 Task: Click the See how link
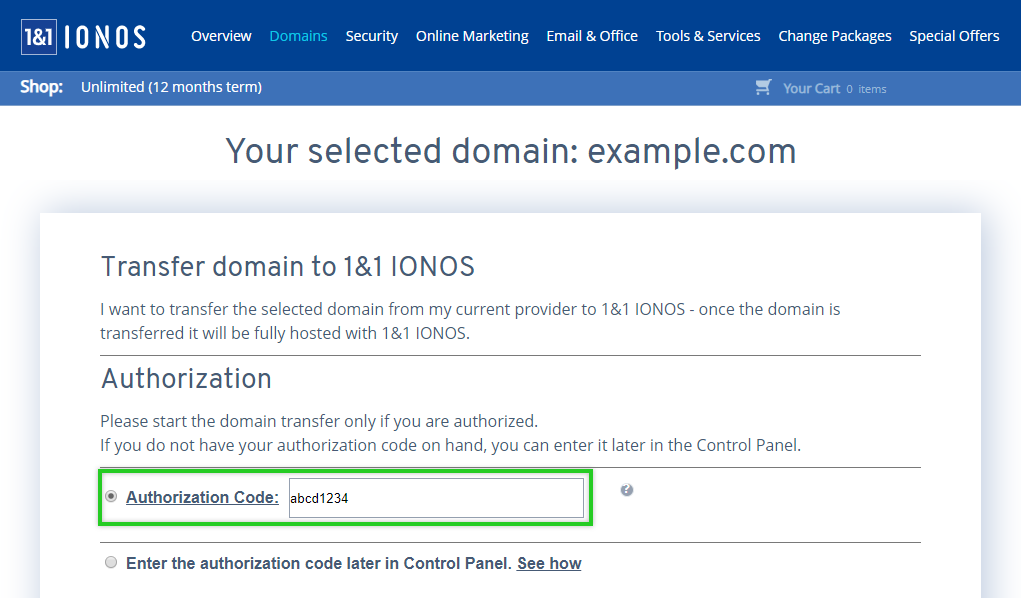coord(549,563)
